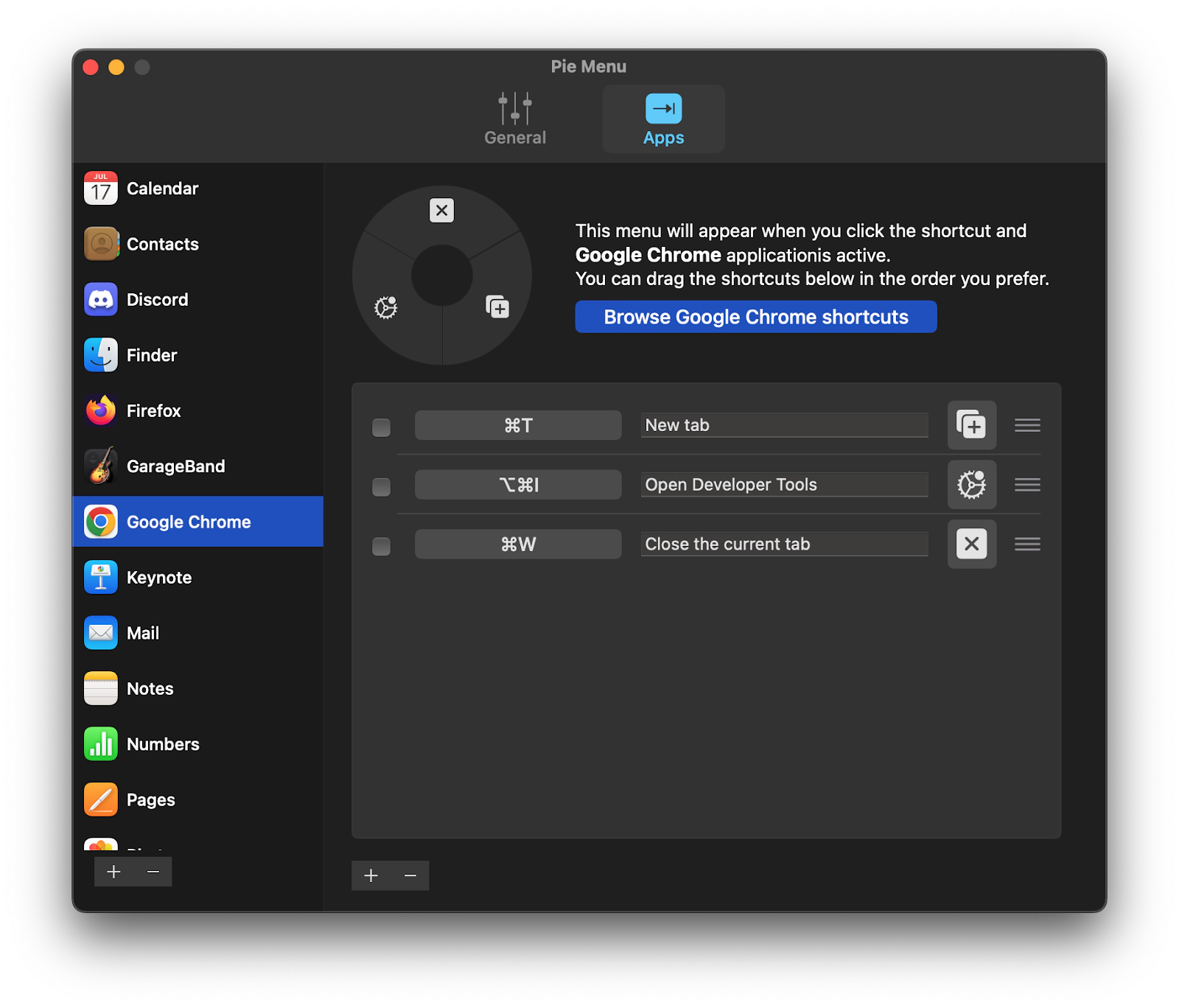Click reorder handle on Close current tab row
The height and width of the screenshot is (1008, 1179).
coord(1027,544)
